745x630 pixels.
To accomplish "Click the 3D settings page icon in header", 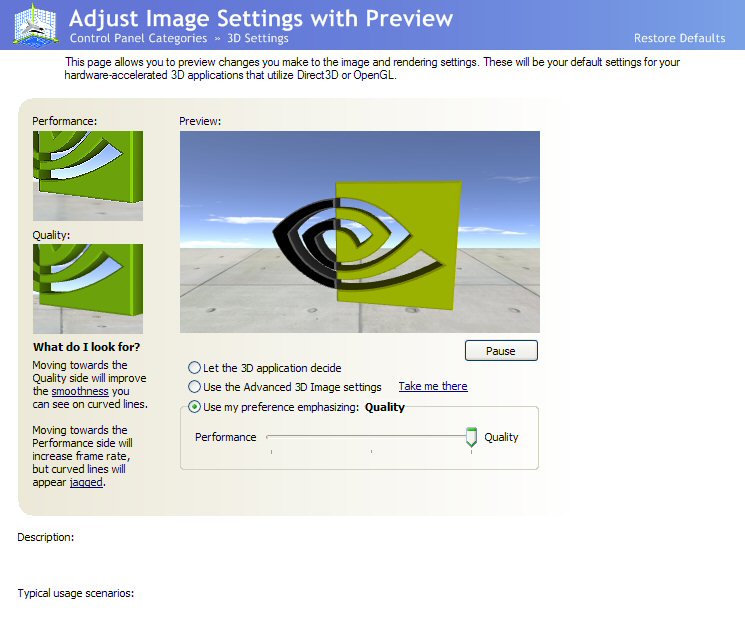I will [36, 25].
